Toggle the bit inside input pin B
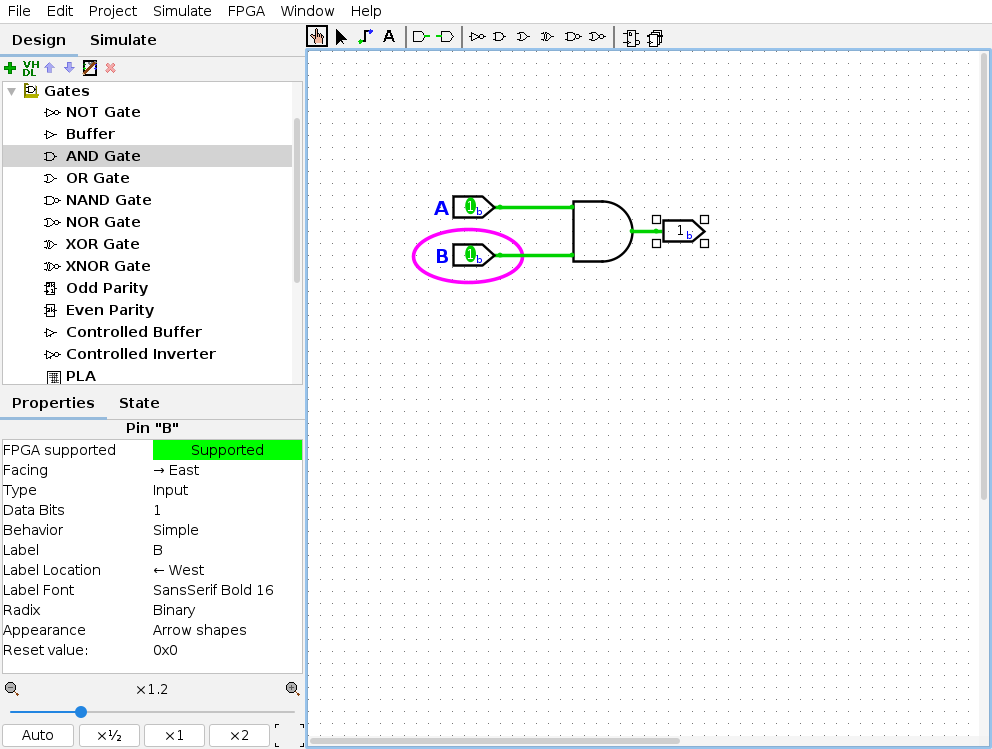The image size is (992, 749). coord(469,255)
